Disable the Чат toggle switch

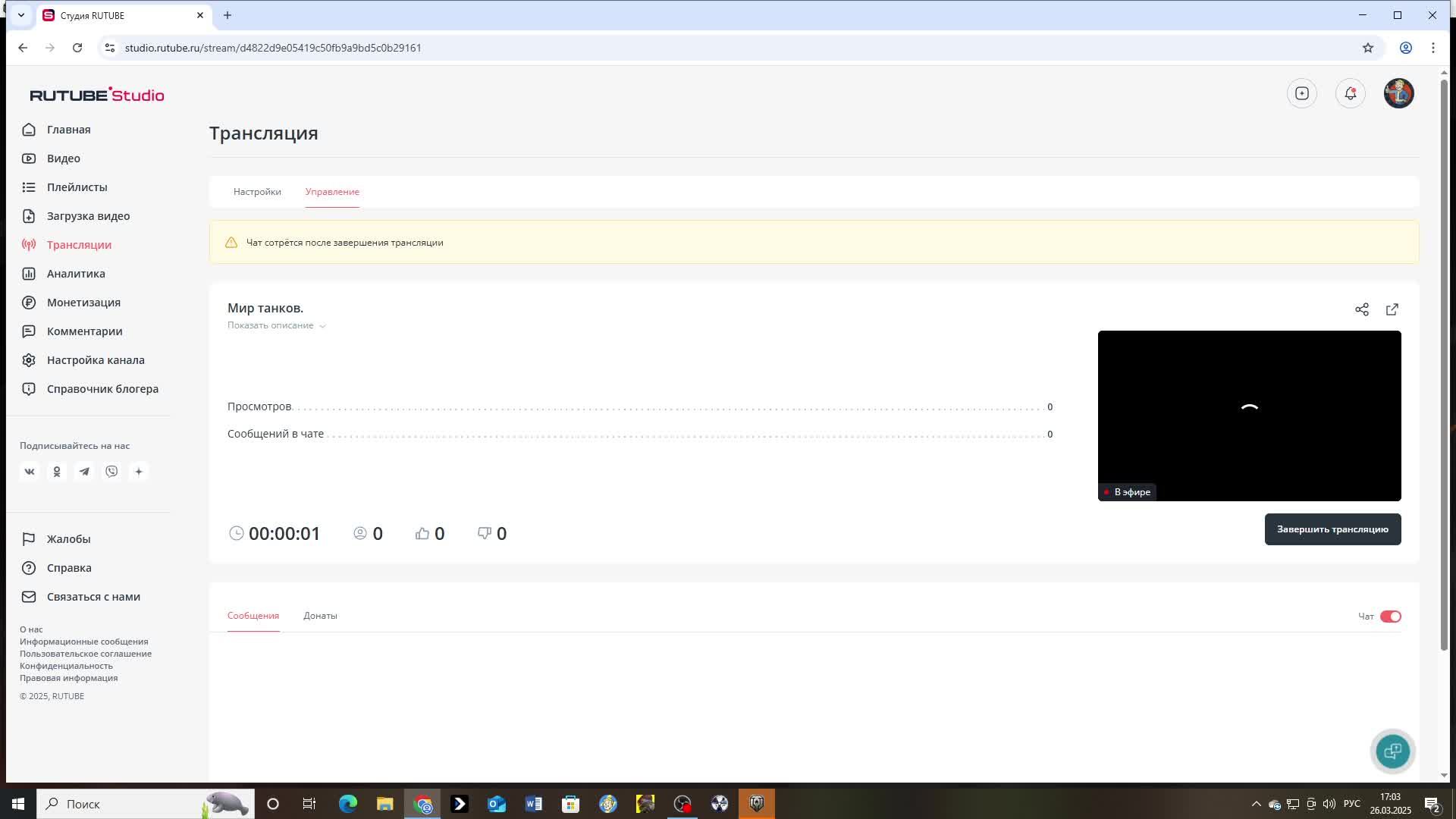pyautogui.click(x=1391, y=617)
